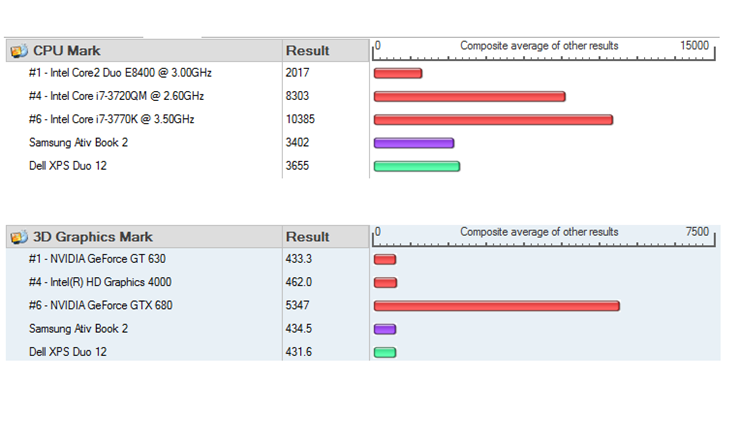Select Samsung Ativ Book 2 in 3D Graphics
Viewport: 740px width, 446px height.
(x=78, y=328)
